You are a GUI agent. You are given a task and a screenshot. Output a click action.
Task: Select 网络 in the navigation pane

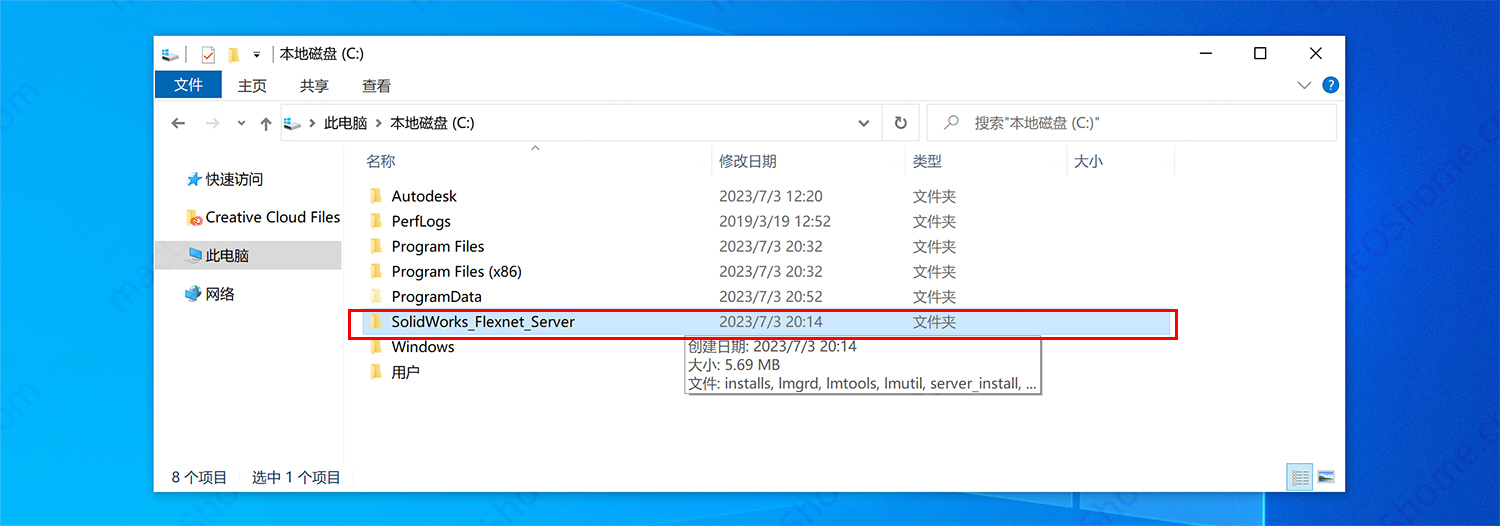coord(220,294)
